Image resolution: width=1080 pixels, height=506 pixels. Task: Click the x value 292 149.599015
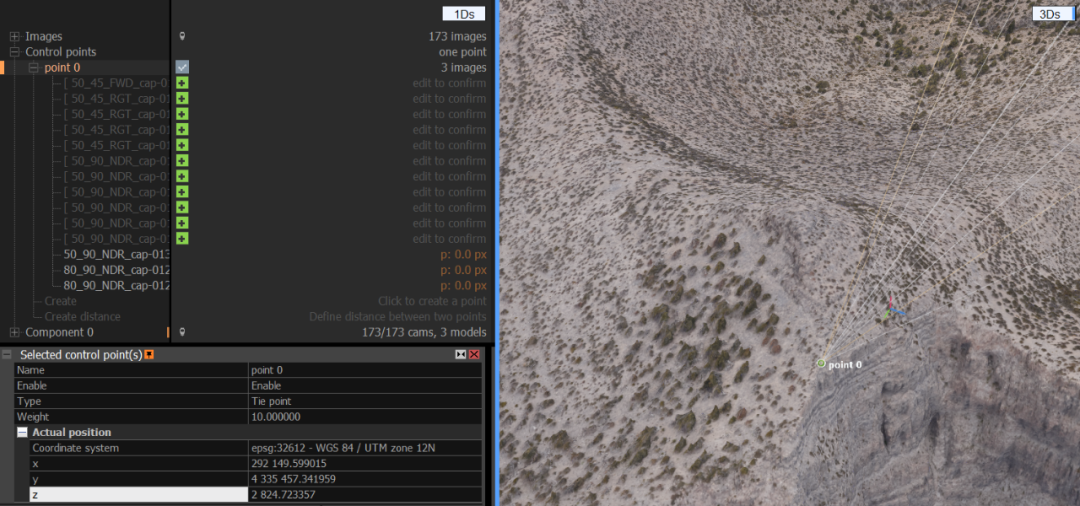[x=365, y=463]
